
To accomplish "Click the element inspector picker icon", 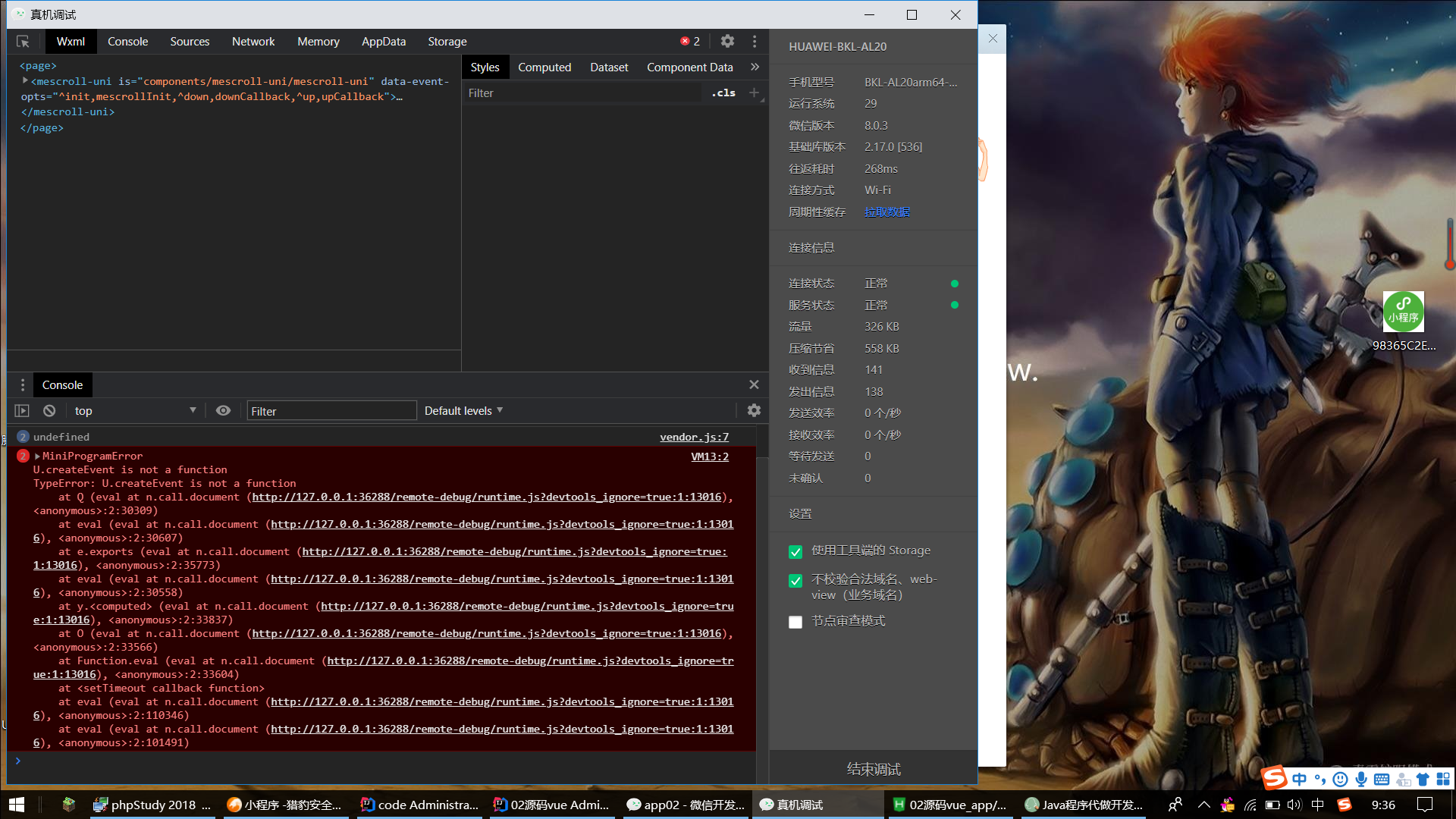I will point(23,42).
